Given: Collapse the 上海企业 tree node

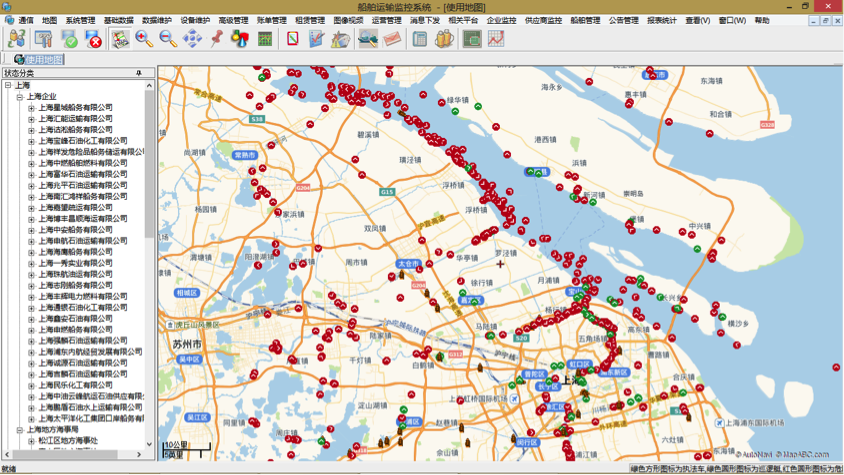Looking at the screenshot, I should pyautogui.click(x=19, y=96).
